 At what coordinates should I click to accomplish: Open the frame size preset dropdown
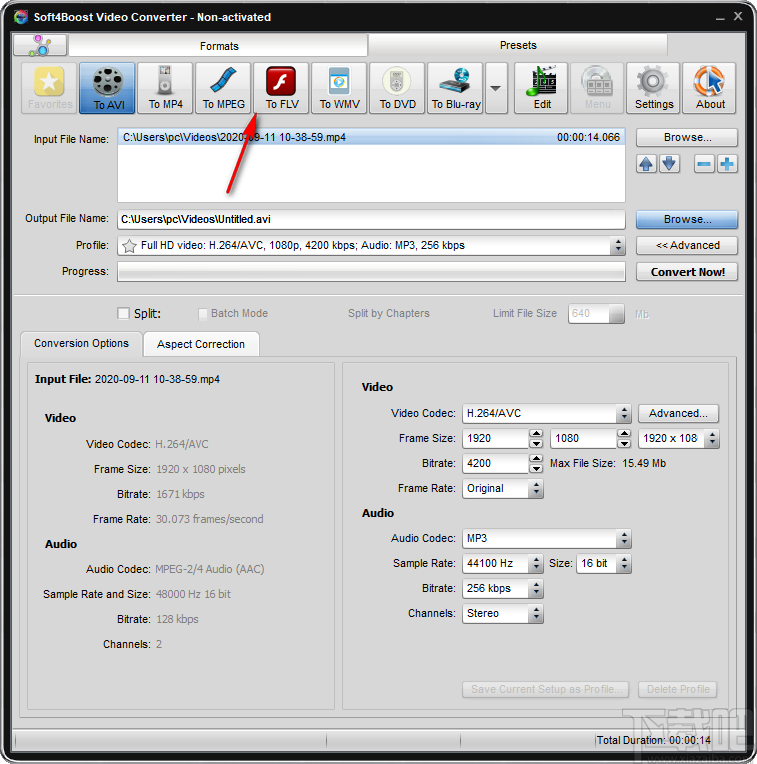coord(713,439)
